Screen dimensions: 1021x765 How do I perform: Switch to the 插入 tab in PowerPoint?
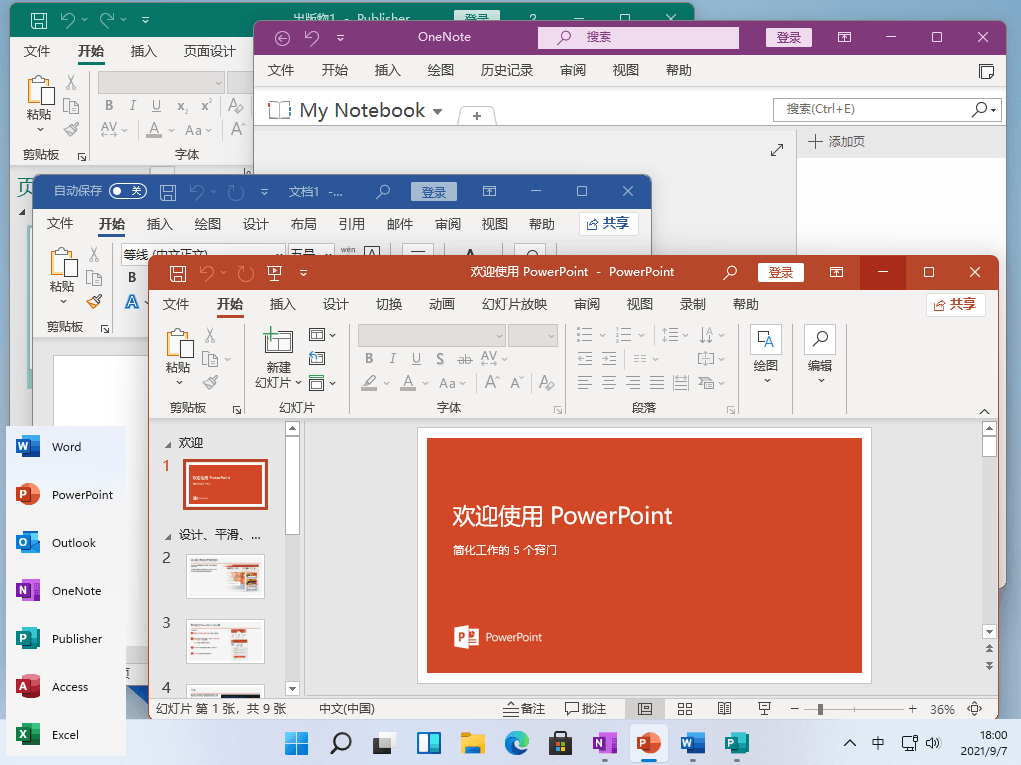[283, 304]
